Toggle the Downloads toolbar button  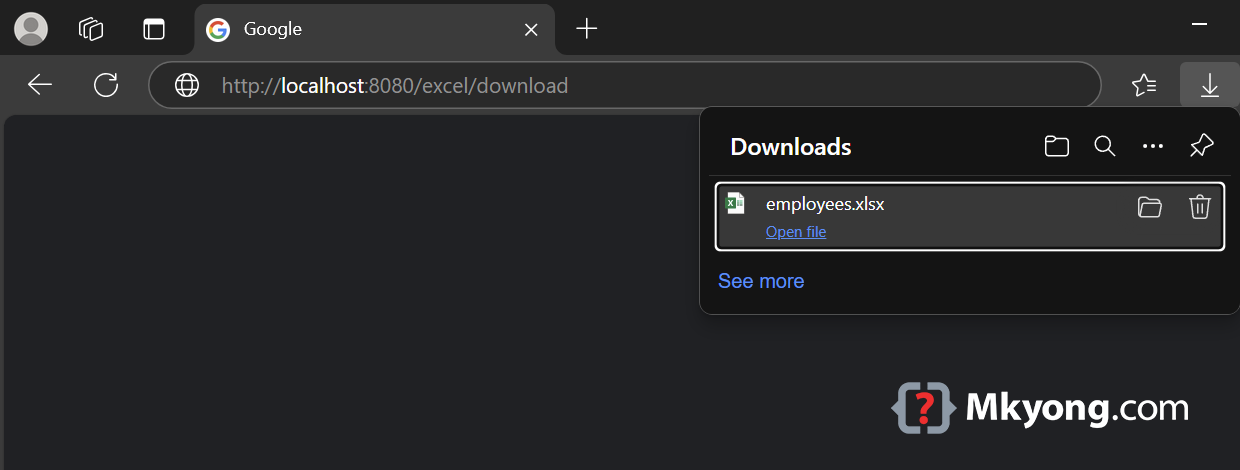[1210, 85]
